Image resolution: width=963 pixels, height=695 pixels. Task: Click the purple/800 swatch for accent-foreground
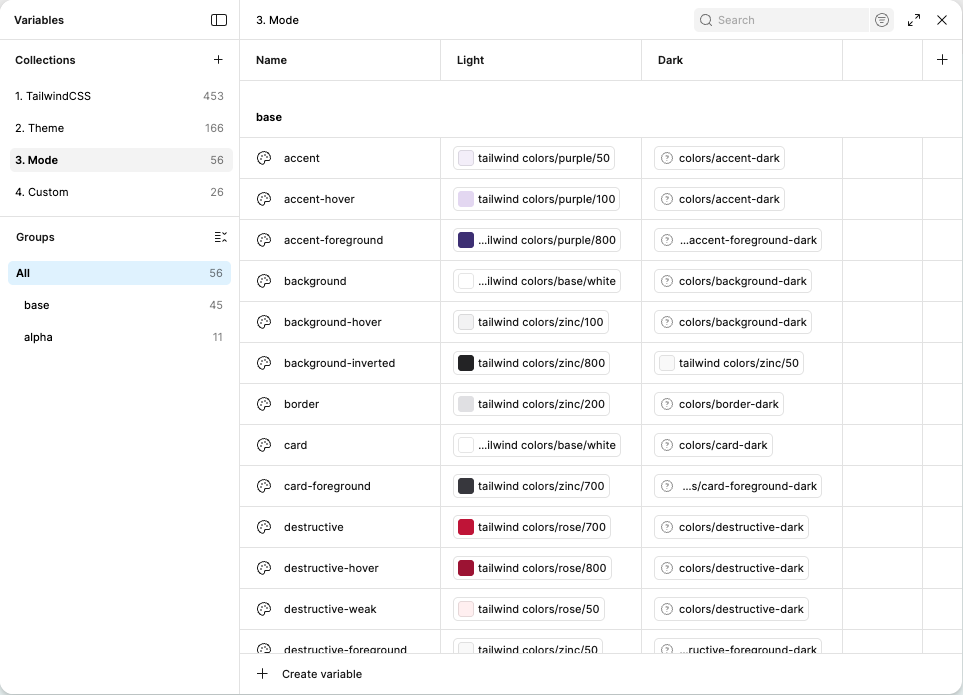point(465,240)
